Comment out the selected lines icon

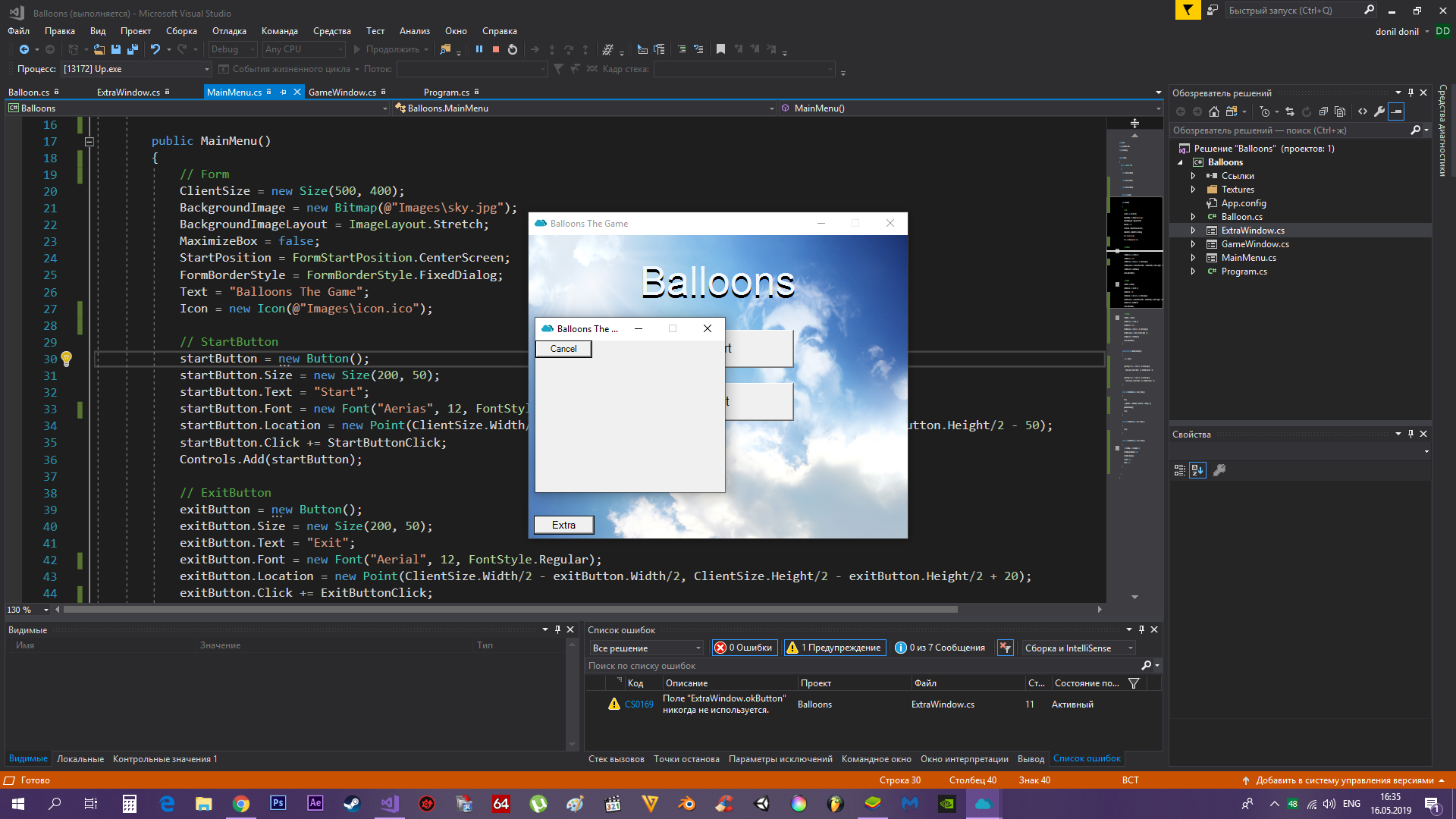[x=682, y=49]
